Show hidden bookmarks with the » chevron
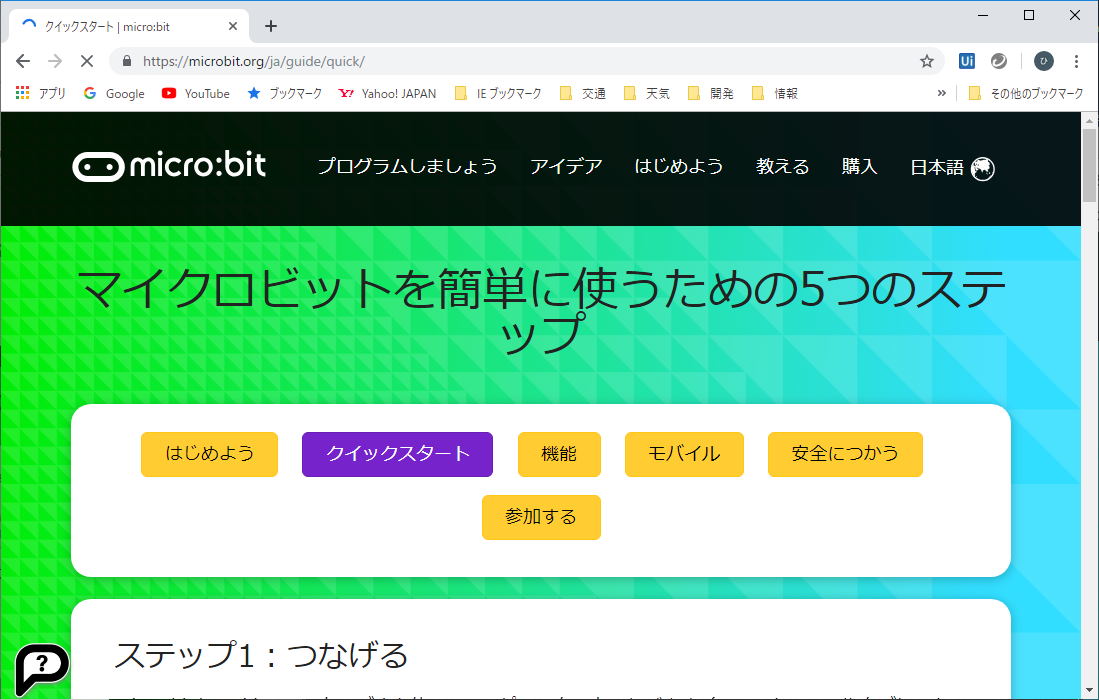 [x=941, y=93]
